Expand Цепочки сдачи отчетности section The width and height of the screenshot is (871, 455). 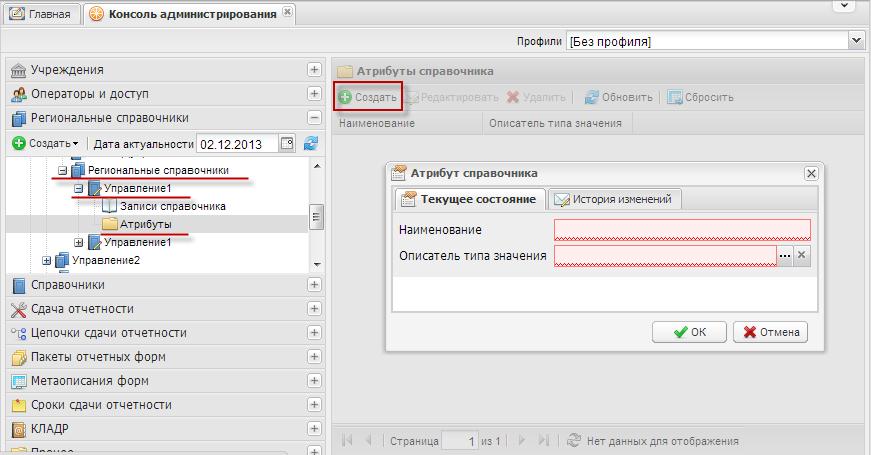tap(314, 332)
